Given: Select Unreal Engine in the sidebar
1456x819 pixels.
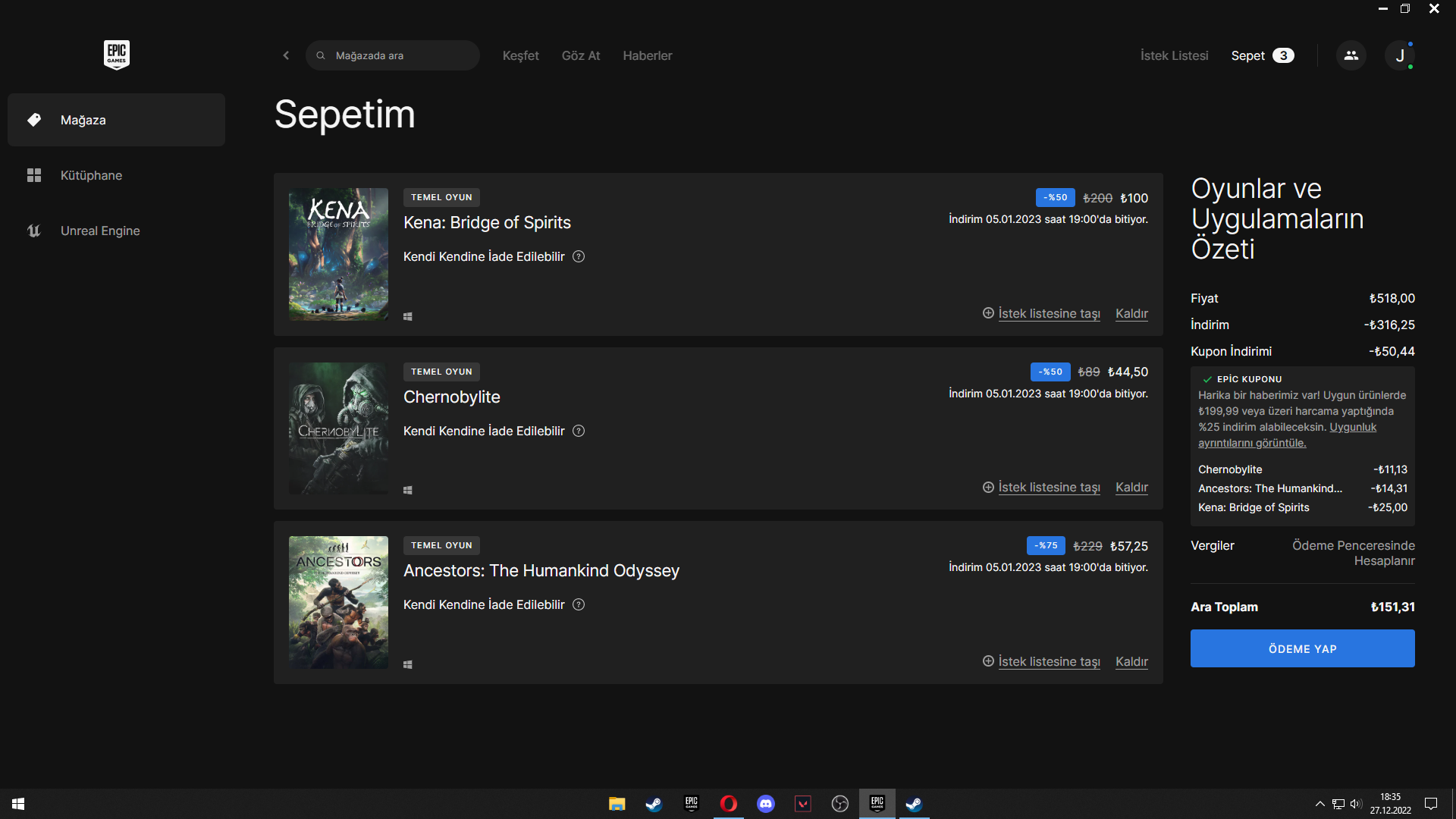Looking at the screenshot, I should click(x=116, y=231).
